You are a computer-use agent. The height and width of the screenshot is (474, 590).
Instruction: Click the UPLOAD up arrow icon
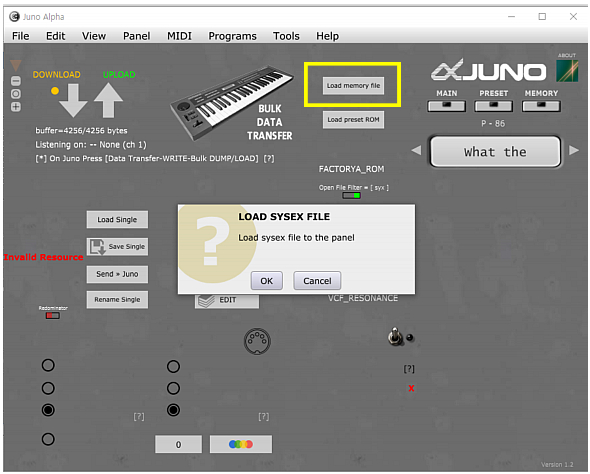click(108, 100)
